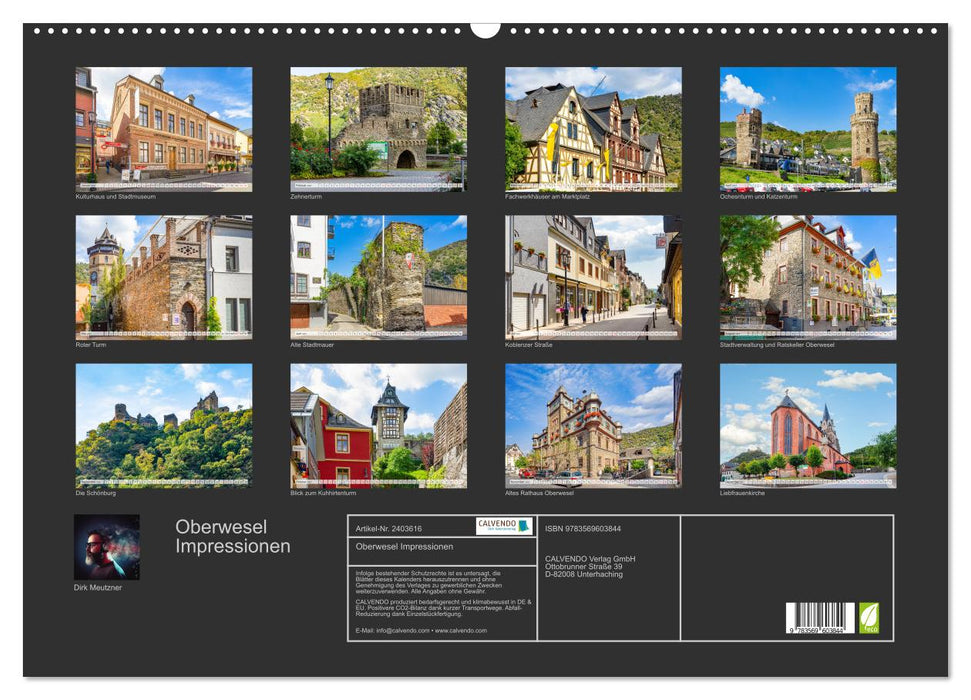Click the ISBN barcode
Viewport: 971px width, 700px height.
click(x=821, y=618)
